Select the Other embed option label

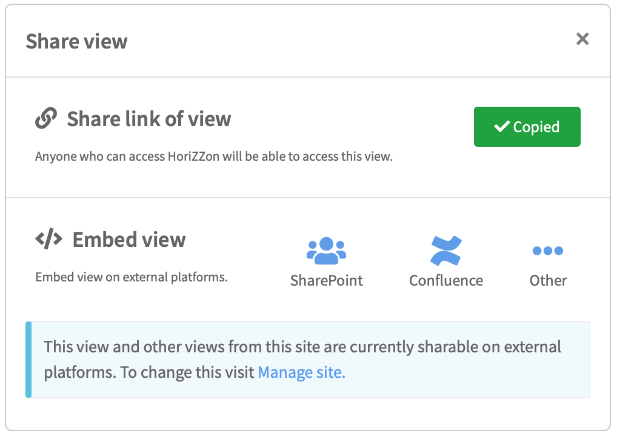pyautogui.click(x=548, y=281)
